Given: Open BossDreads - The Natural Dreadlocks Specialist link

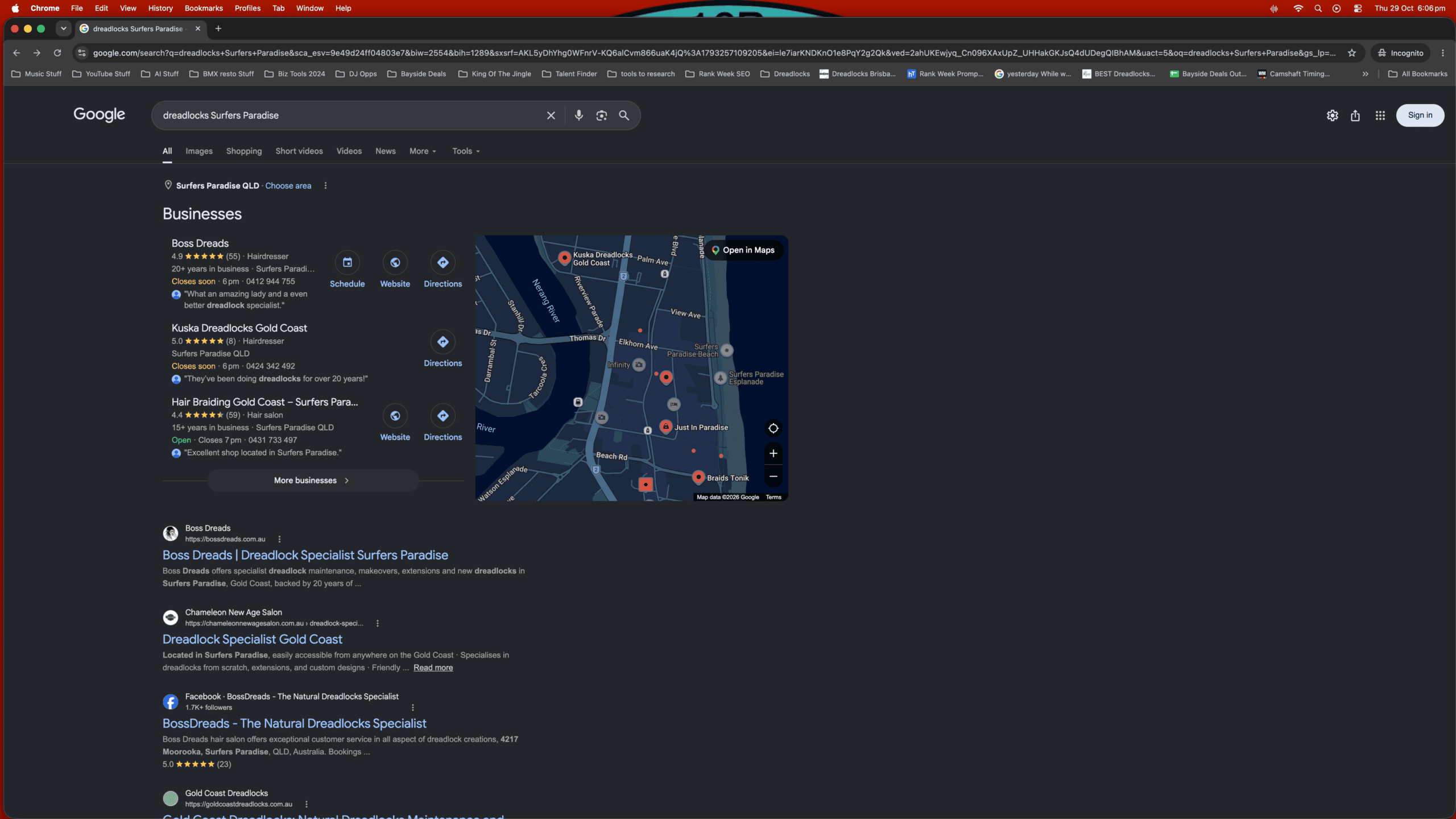Looking at the screenshot, I should pos(294,723).
